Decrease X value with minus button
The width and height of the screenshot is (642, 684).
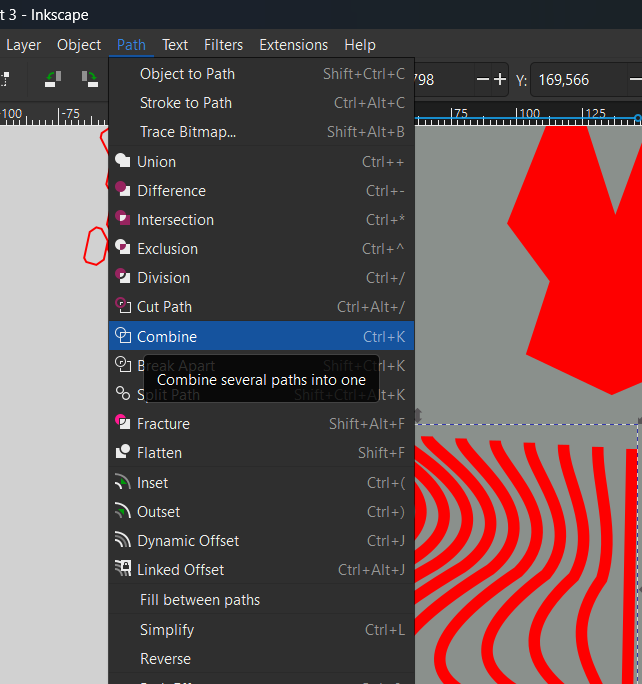coord(483,79)
